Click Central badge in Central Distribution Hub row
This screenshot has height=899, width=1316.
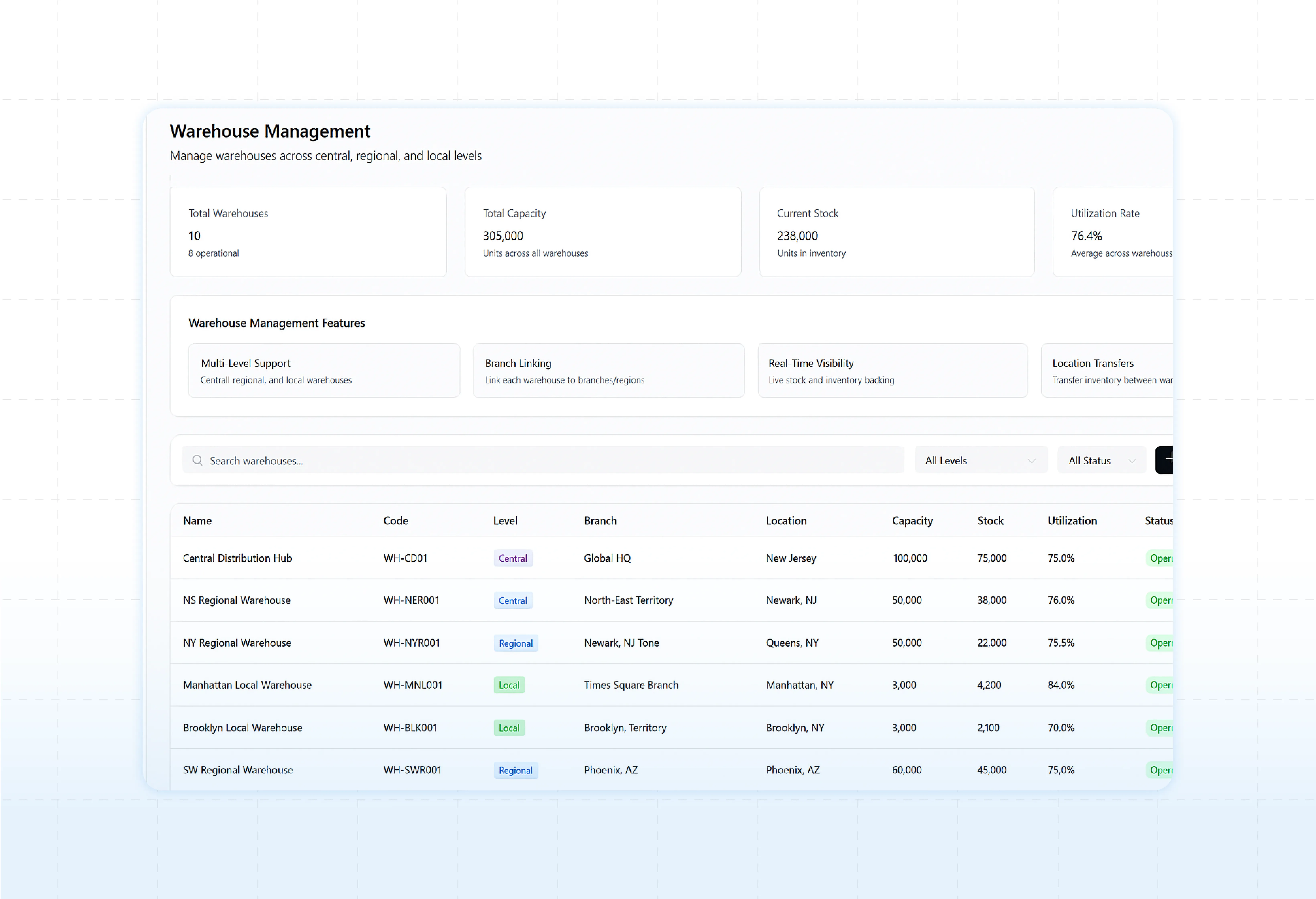pos(513,558)
